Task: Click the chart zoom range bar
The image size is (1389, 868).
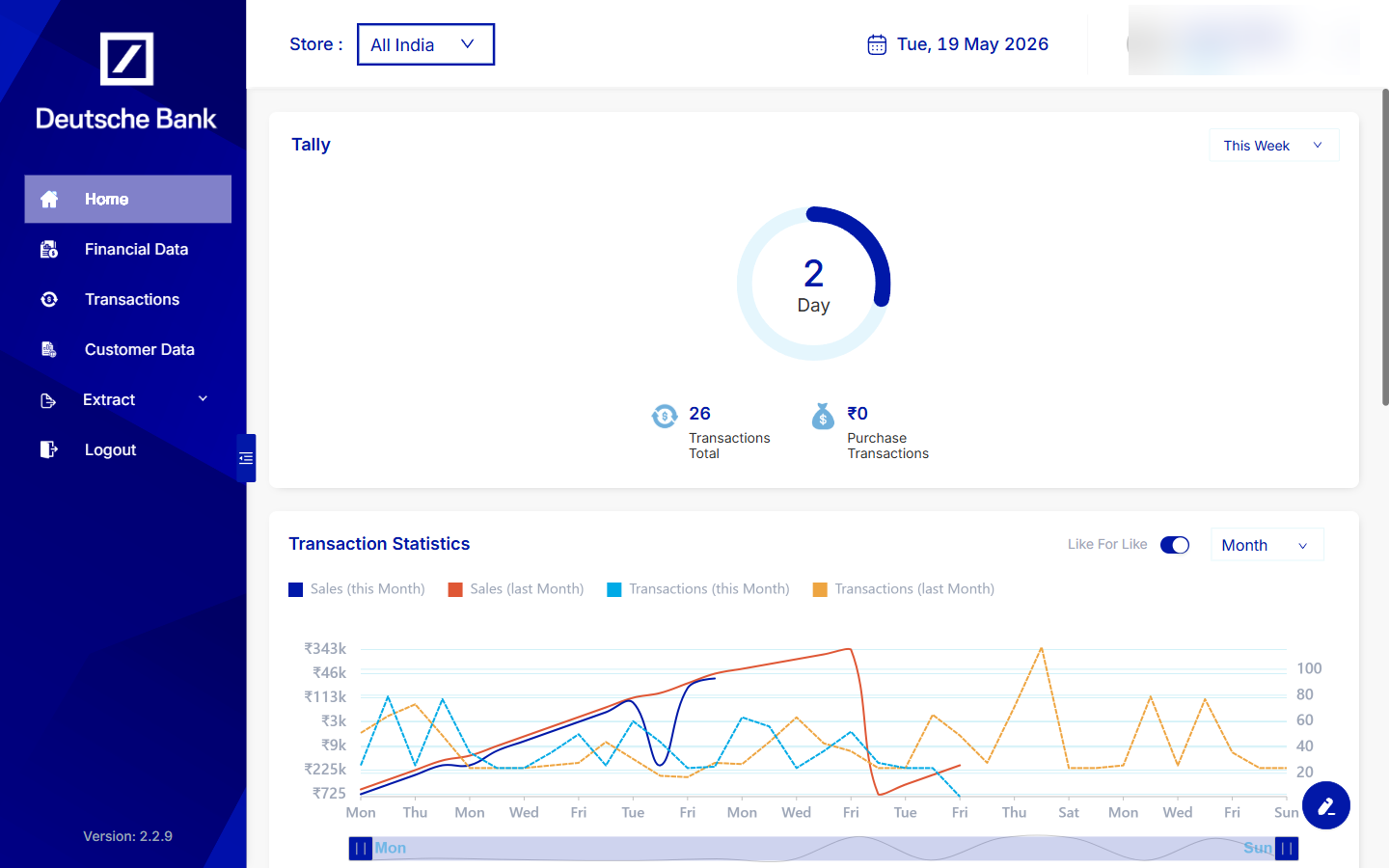Action: coord(824,849)
